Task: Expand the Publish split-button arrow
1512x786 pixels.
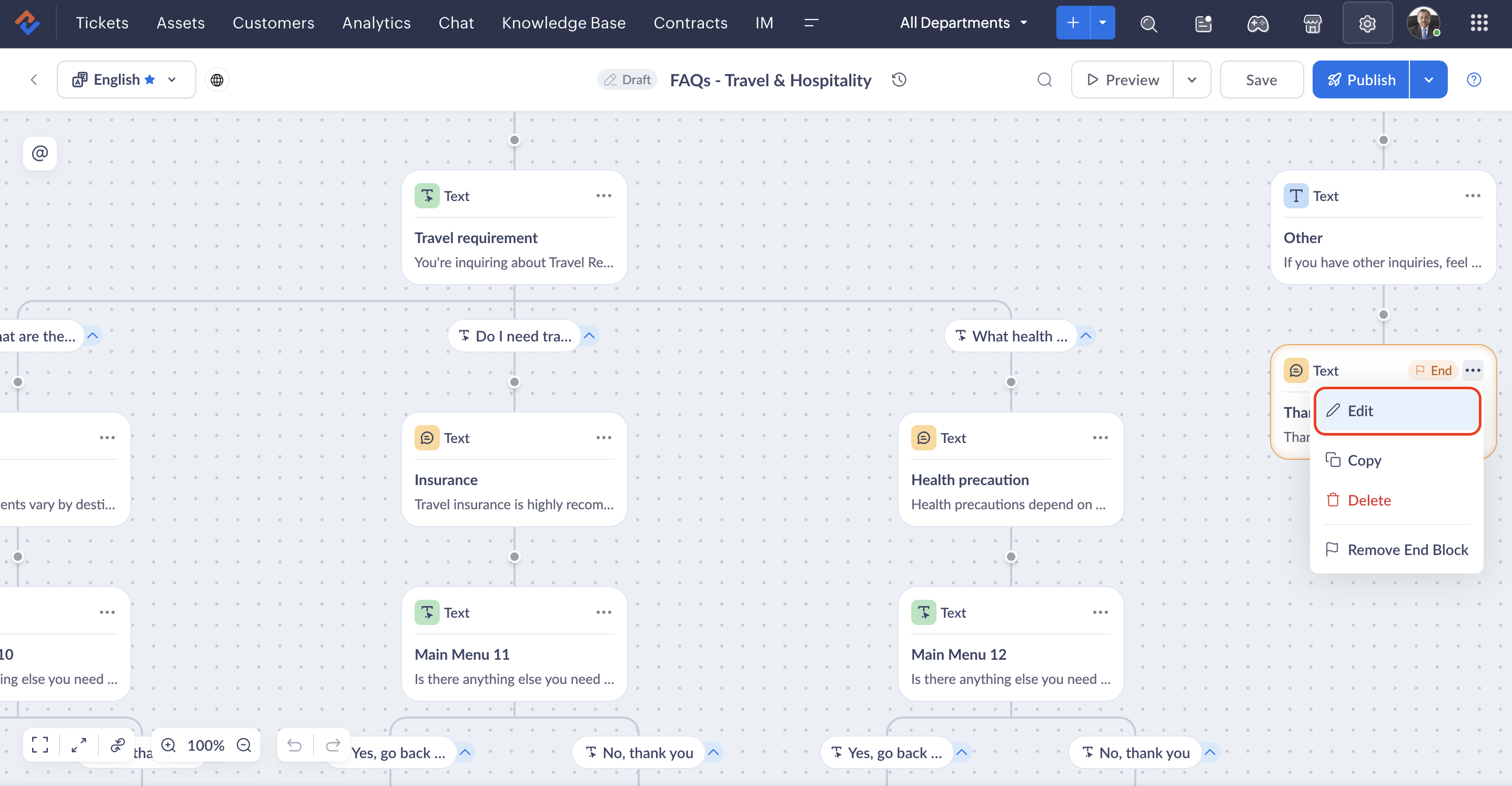Action: coord(1428,80)
